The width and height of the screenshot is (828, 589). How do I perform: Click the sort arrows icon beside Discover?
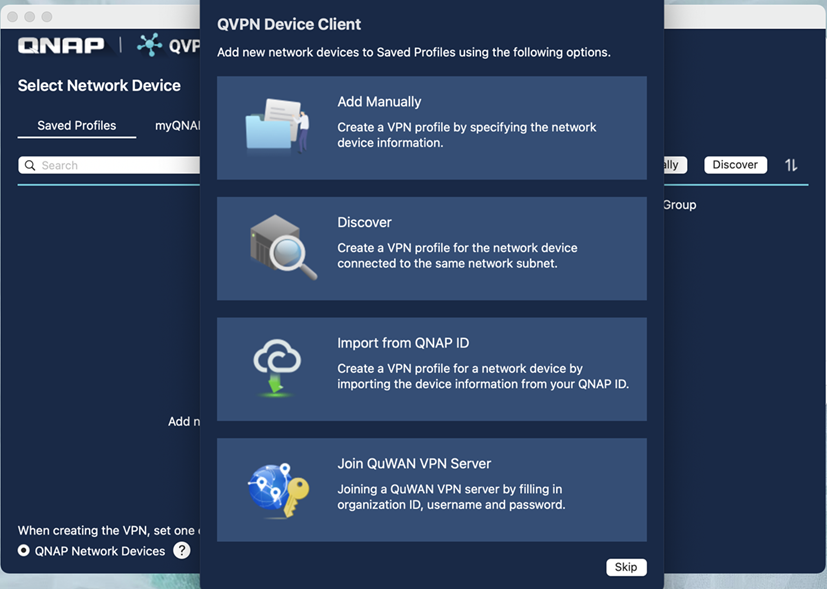tap(791, 165)
